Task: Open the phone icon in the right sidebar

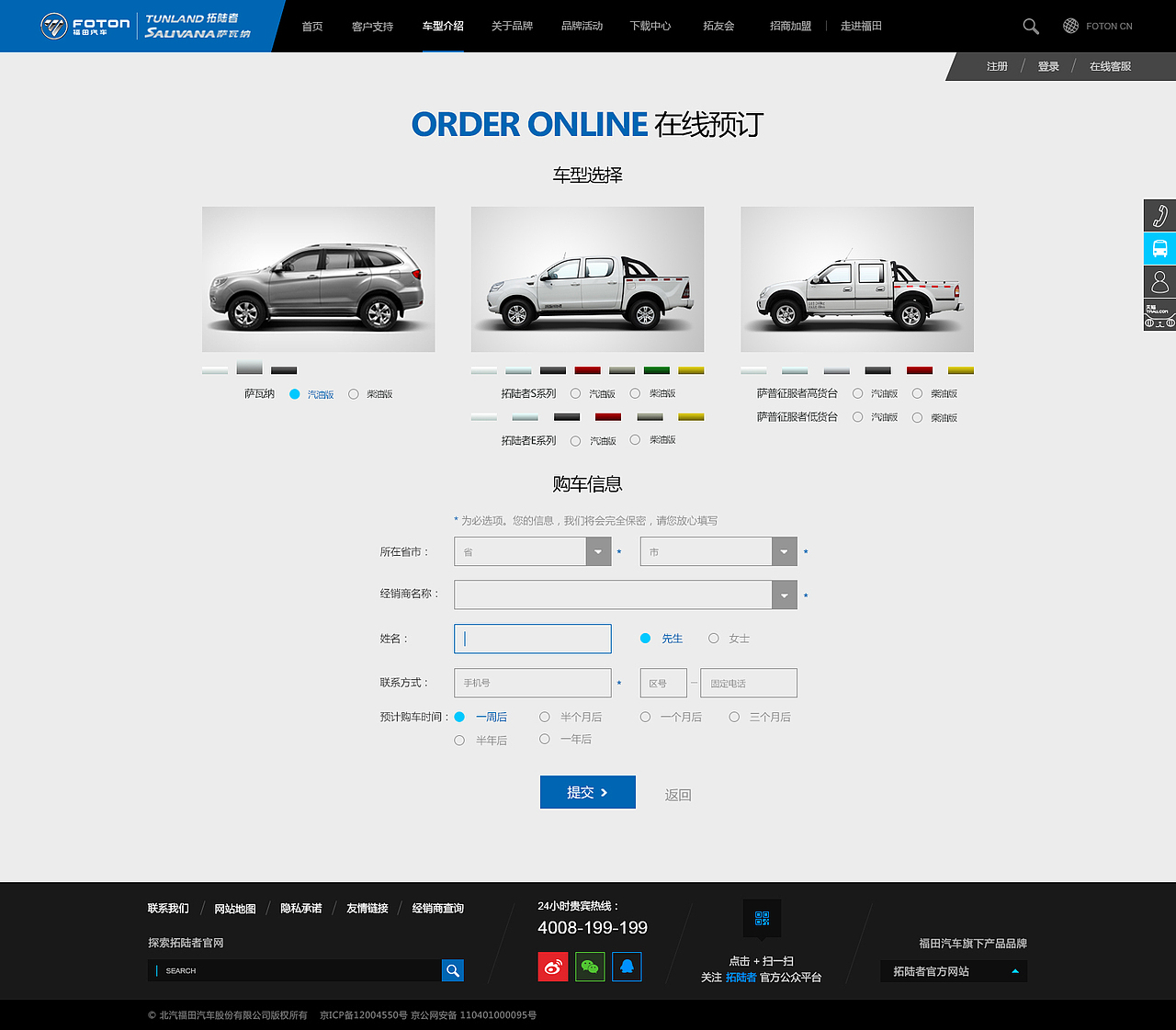Action: click(x=1159, y=215)
